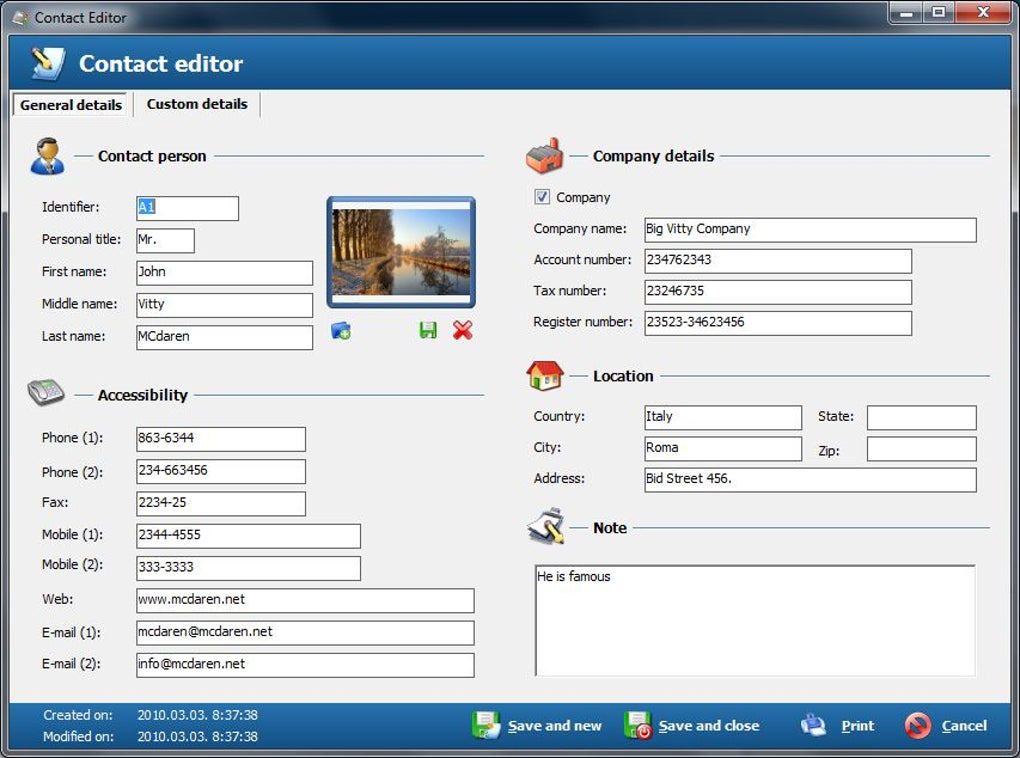Image resolution: width=1020 pixels, height=758 pixels.
Task: Select the General details tab
Action: 68,104
